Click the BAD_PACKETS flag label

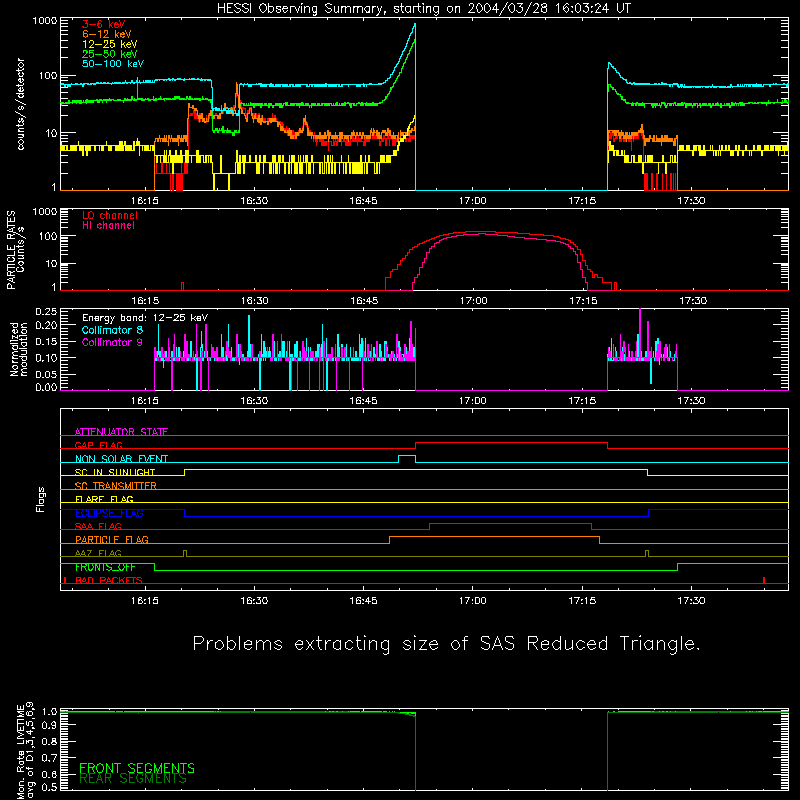(109, 580)
